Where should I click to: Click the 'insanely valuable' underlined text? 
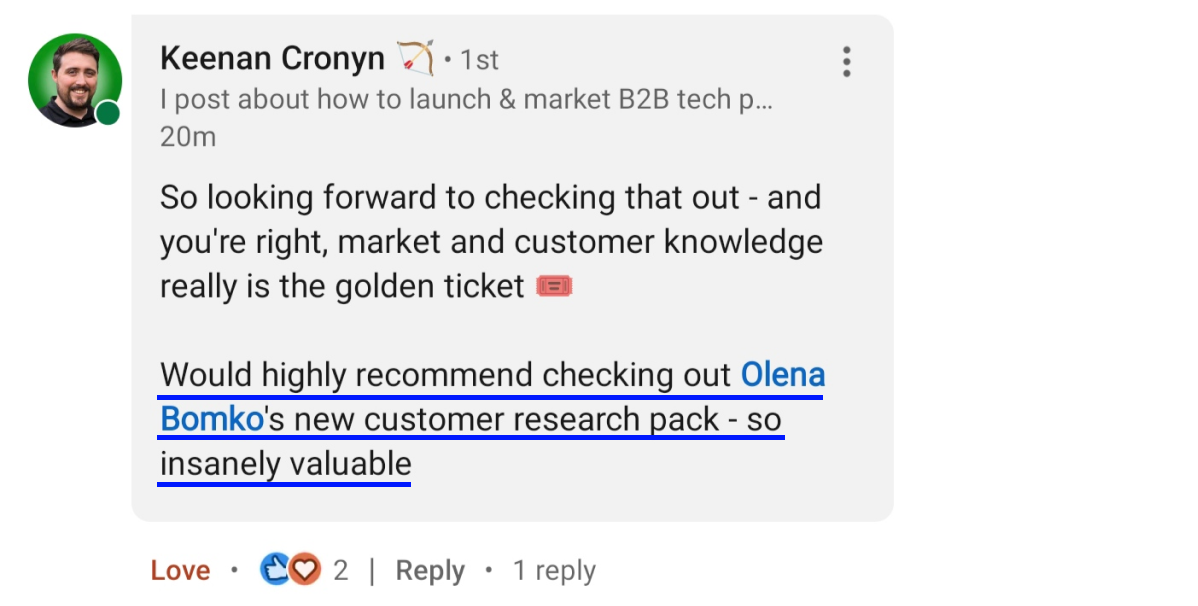pyautogui.click(x=285, y=464)
